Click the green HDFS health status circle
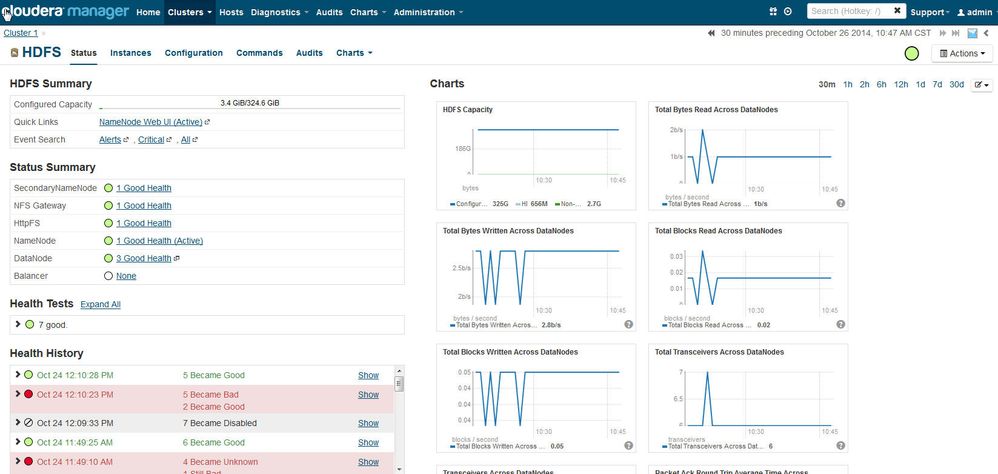 [x=911, y=53]
